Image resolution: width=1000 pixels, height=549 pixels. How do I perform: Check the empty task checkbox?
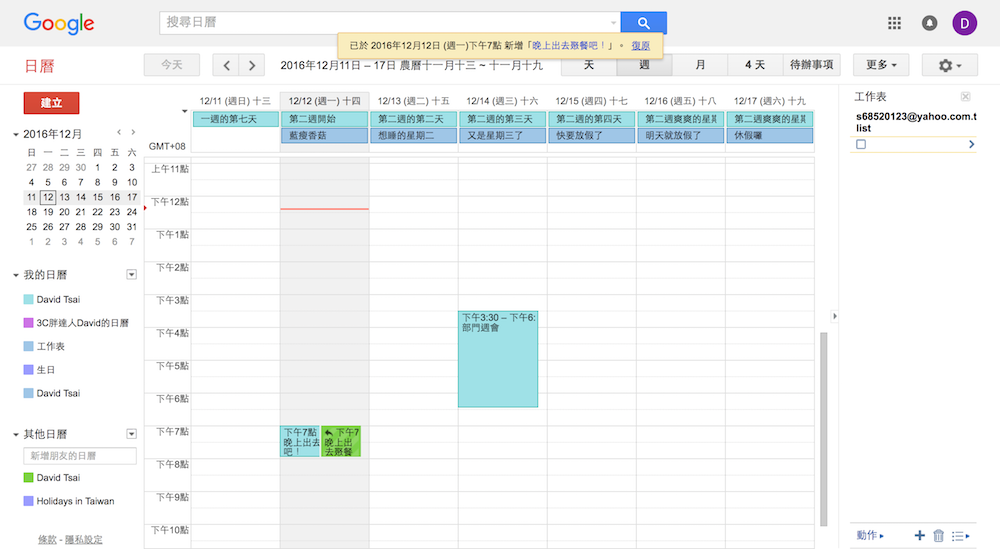coord(861,145)
